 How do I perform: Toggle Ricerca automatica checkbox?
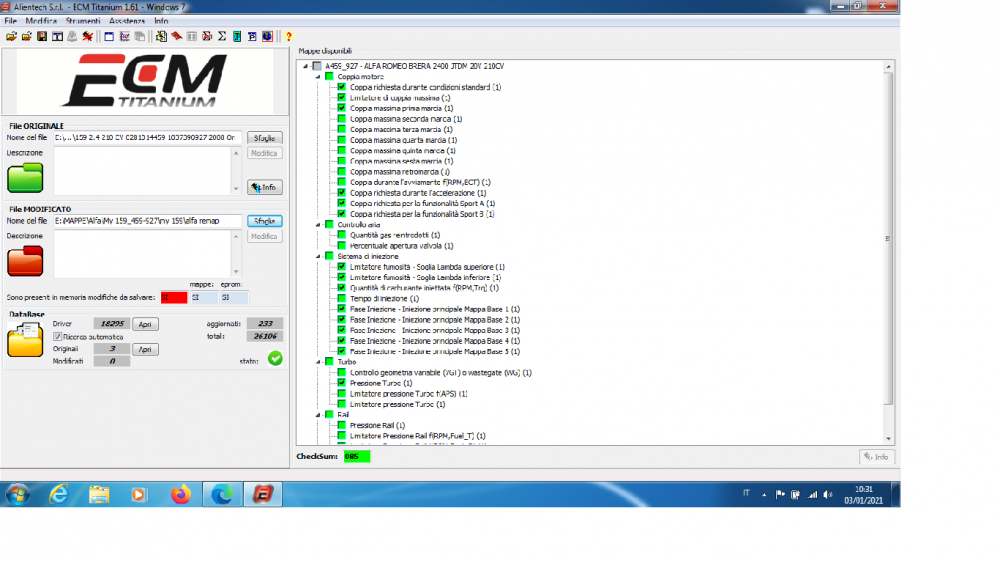tap(57, 337)
